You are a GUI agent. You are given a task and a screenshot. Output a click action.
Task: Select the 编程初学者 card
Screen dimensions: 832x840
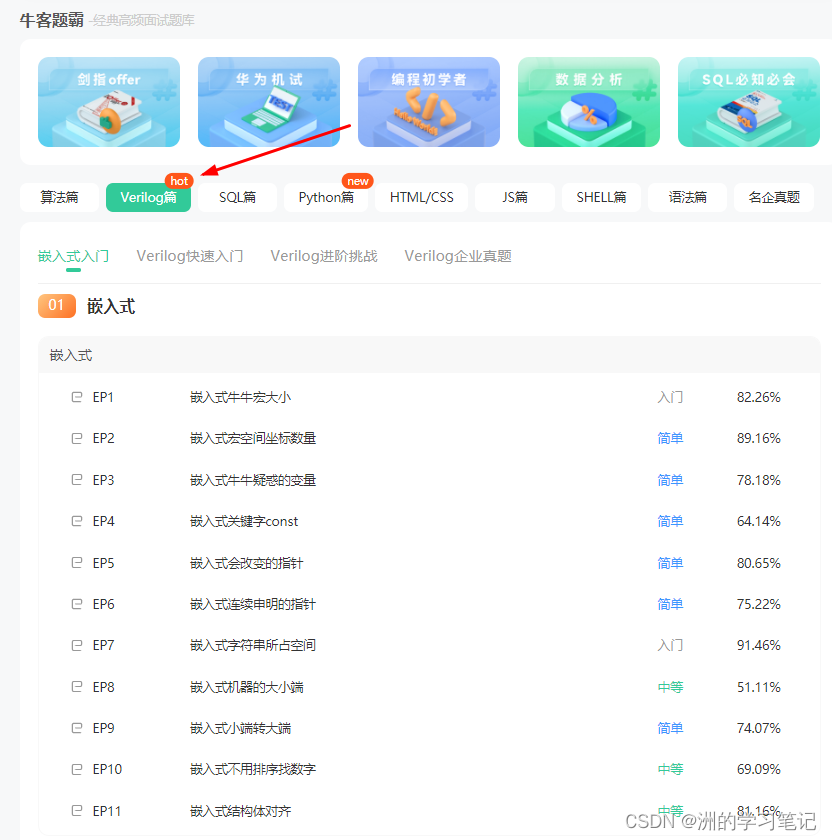click(x=428, y=102)
